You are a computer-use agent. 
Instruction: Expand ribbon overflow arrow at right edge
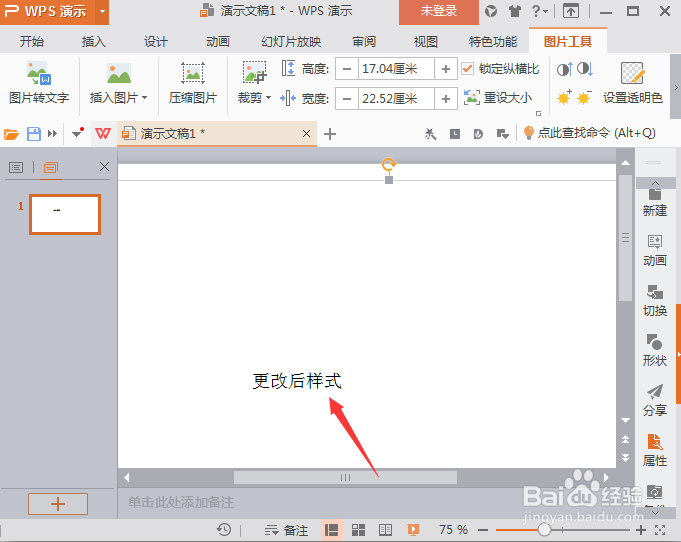[676, 87]
